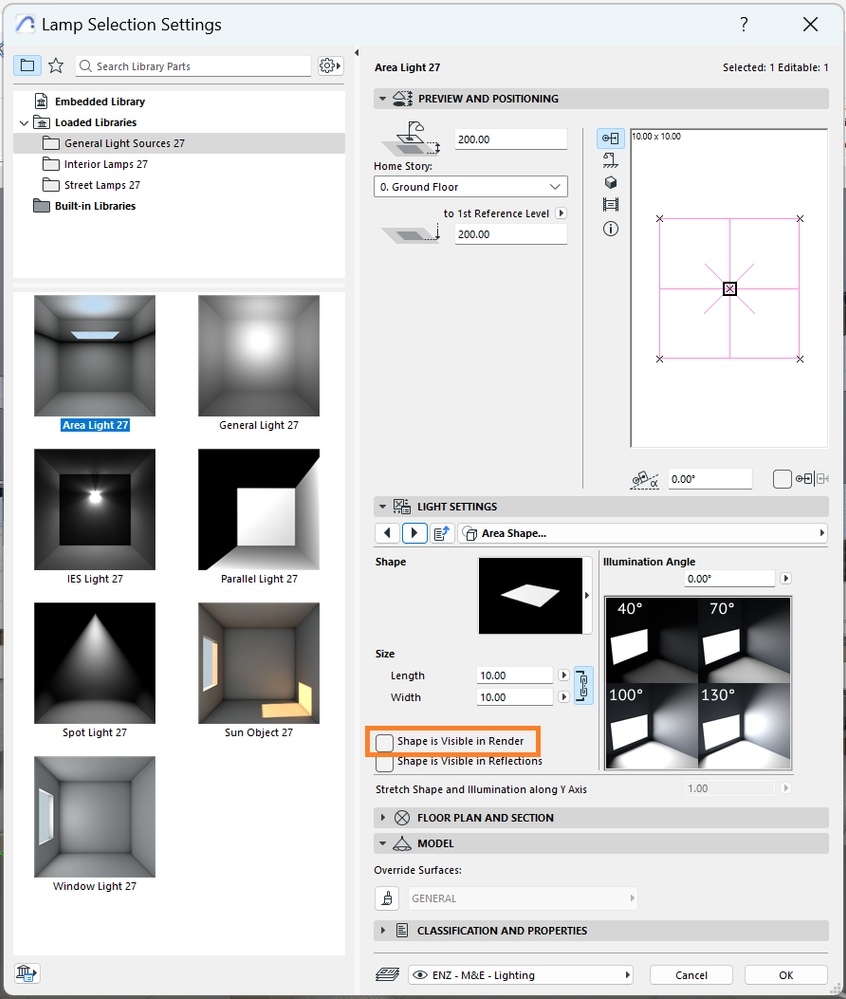Viewport: 846px width, 999px height.
Task: Open the help question mark
Action: coord(743,24)
